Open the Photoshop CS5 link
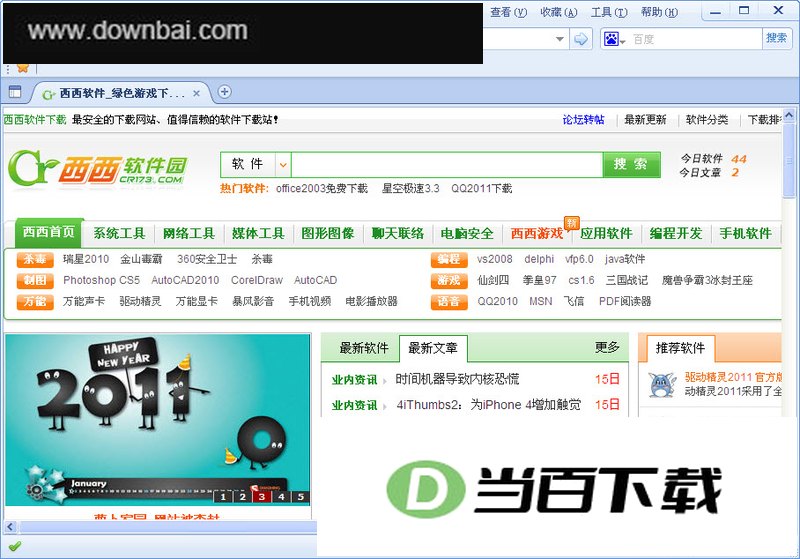The image size is (800, 559). (x=101, y=281)
